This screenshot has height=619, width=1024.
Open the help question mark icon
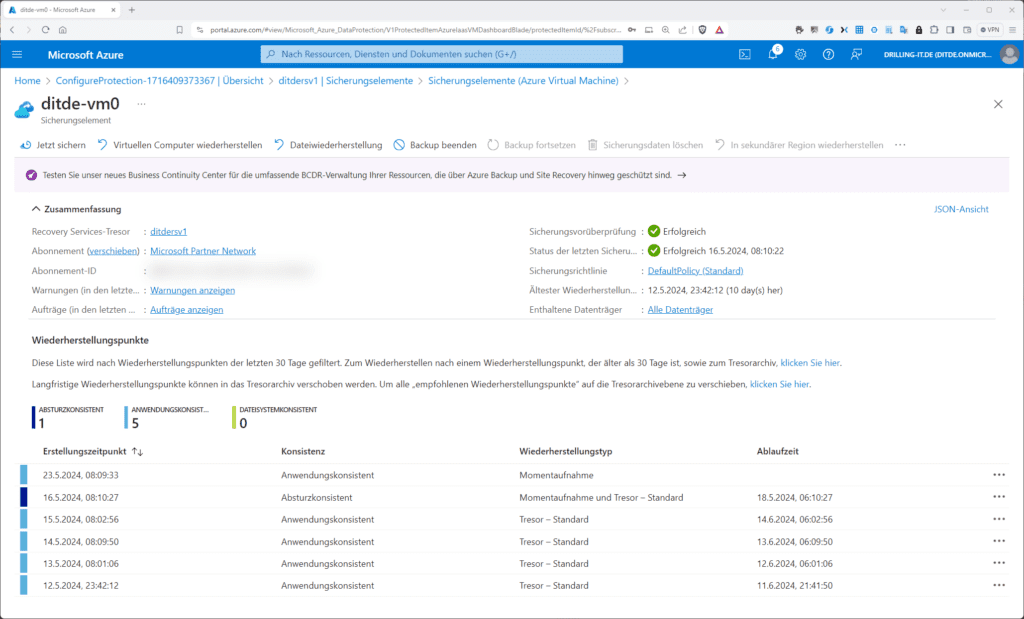pyautogui.click(x=828, y=54)
